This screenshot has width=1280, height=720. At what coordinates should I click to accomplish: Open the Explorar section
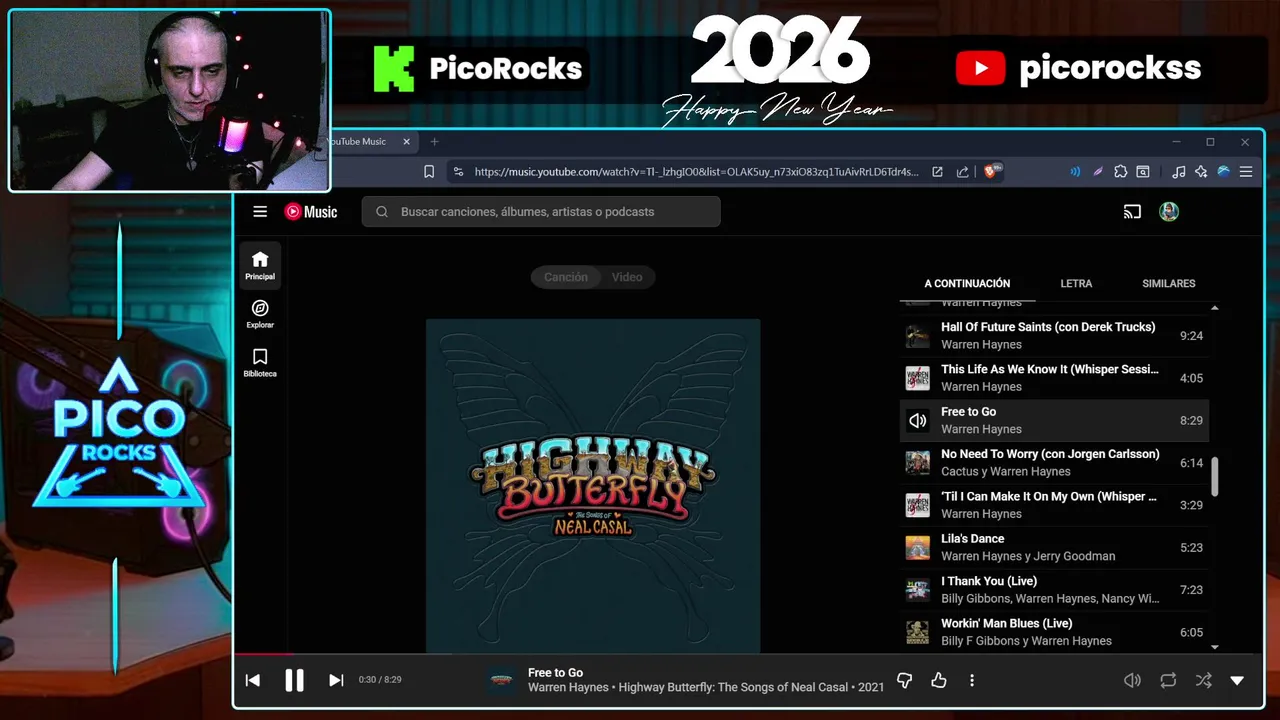tap(260, 314)
